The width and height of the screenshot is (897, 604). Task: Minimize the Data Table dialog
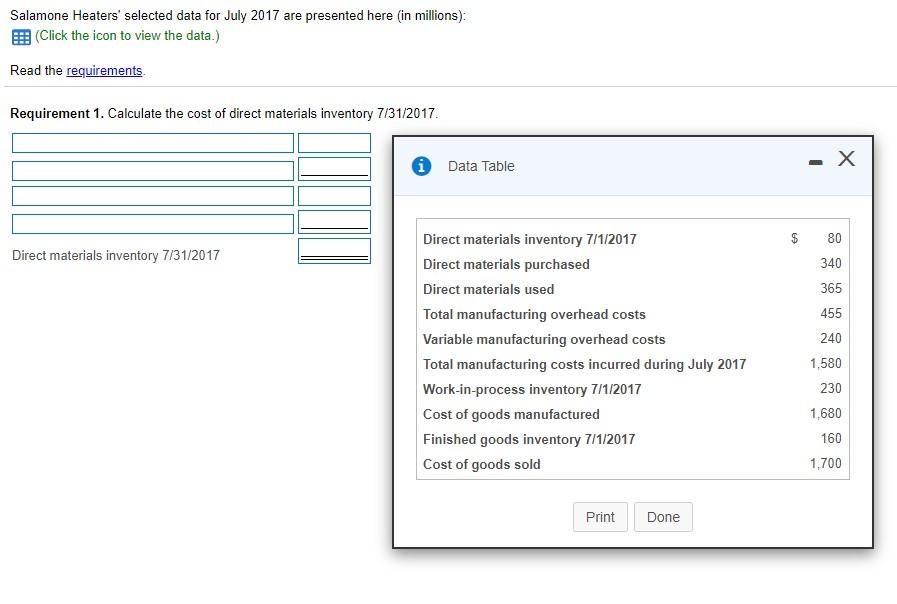pos(815,163)
